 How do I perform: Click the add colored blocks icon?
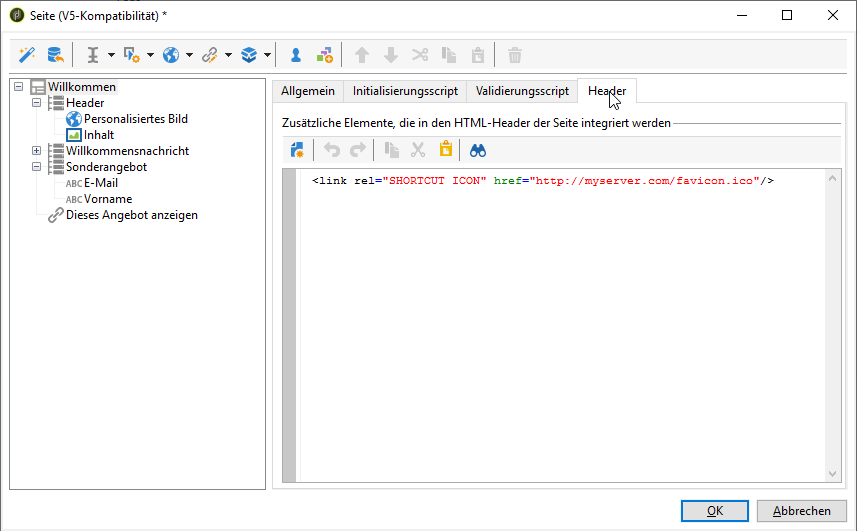click(x=325, y=55)
